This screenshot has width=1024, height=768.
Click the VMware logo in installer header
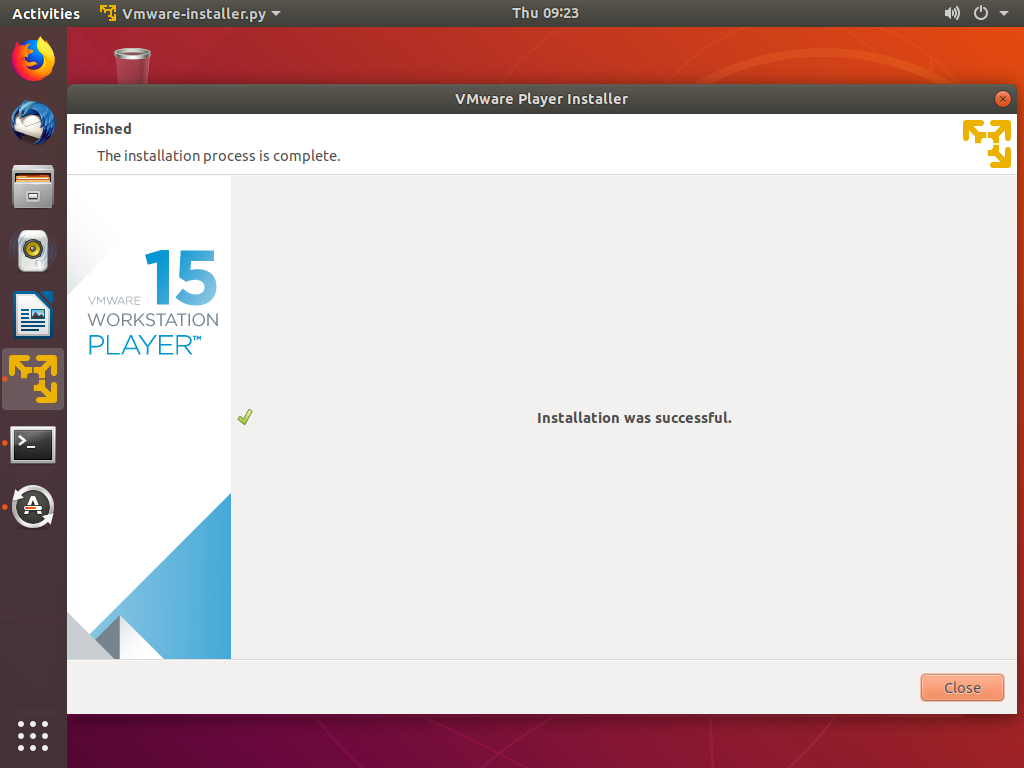[986, 143]
